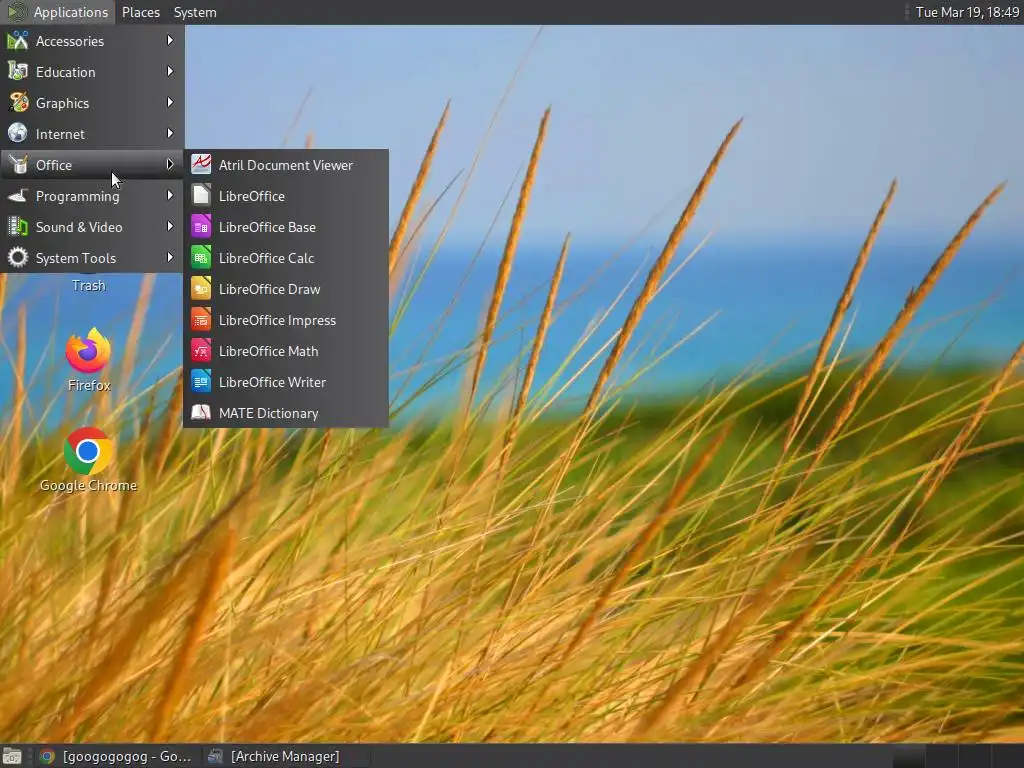This screenshot has width=1024, height=768.
Task: Click the Office category icon
Action: click(18, 165)
